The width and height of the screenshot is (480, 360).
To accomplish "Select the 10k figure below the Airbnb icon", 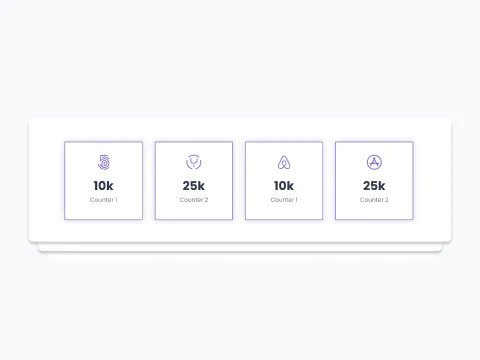I will (284, 186).
